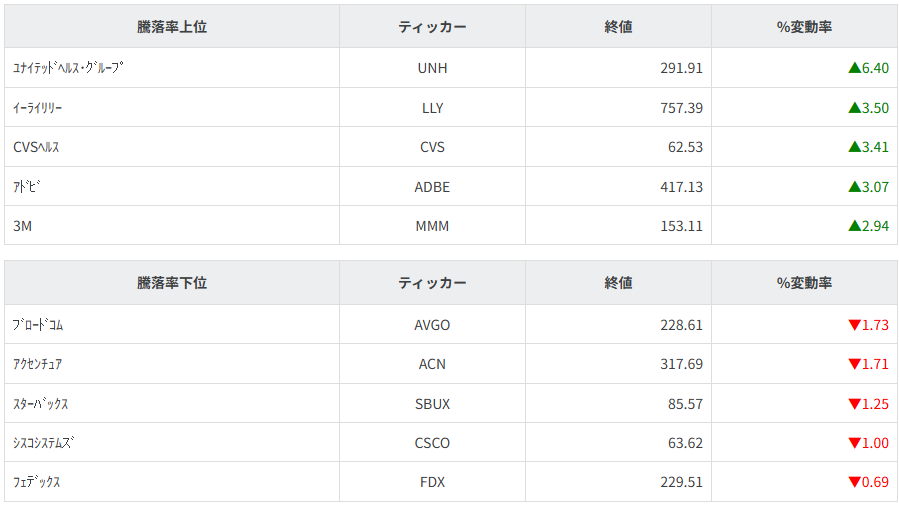Click the red down arrow beside 1.73
The height and width of the screenshot is (505, 899).
[854, 325]
